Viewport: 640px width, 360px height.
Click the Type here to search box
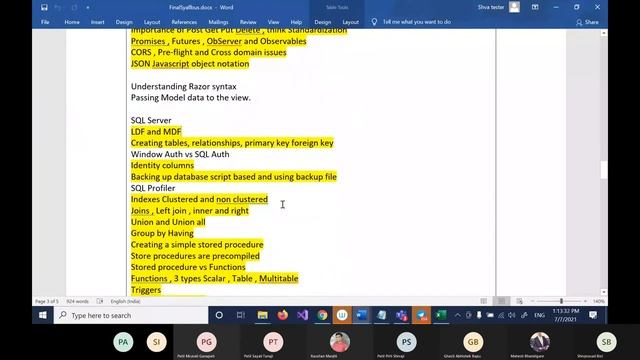pos(131,315)
